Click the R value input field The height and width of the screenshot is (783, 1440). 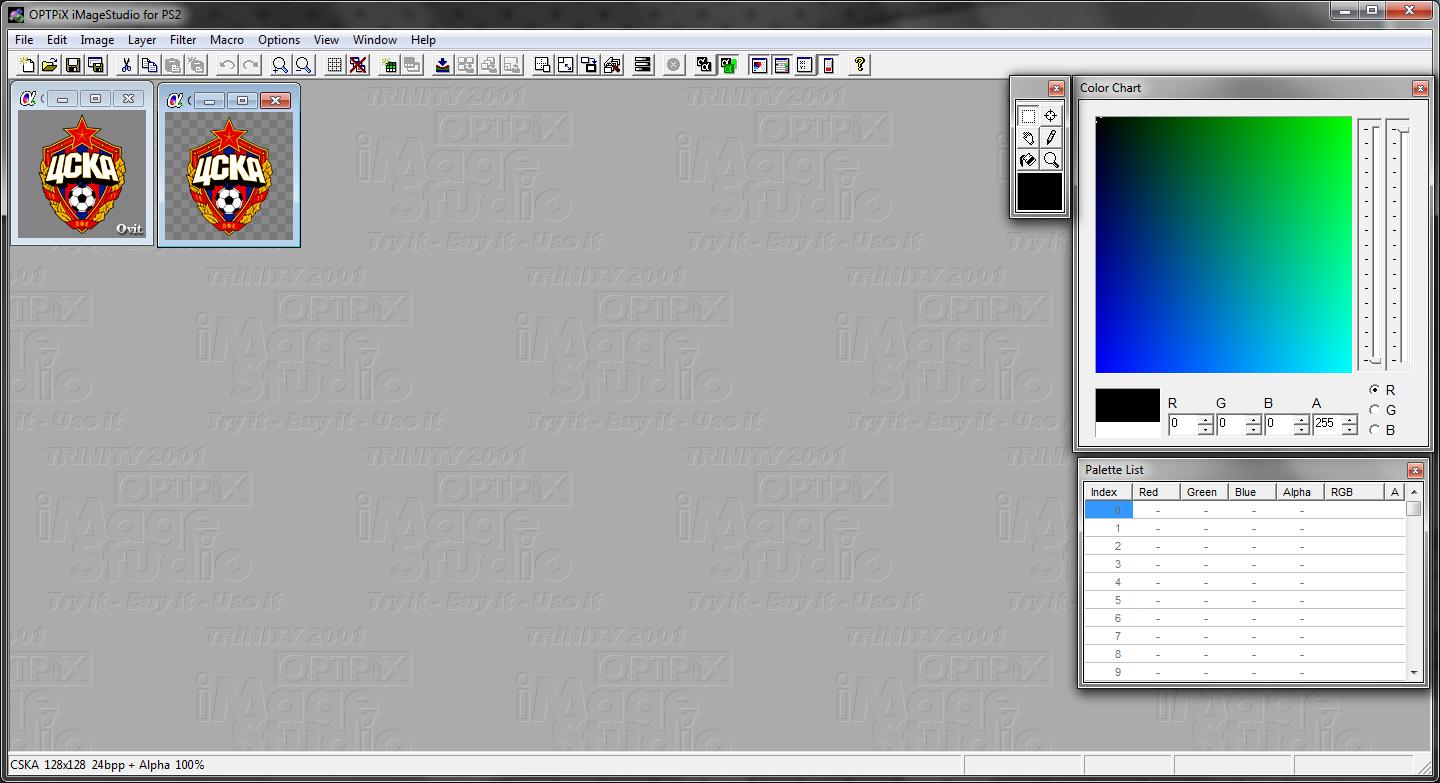point(1183,424)
